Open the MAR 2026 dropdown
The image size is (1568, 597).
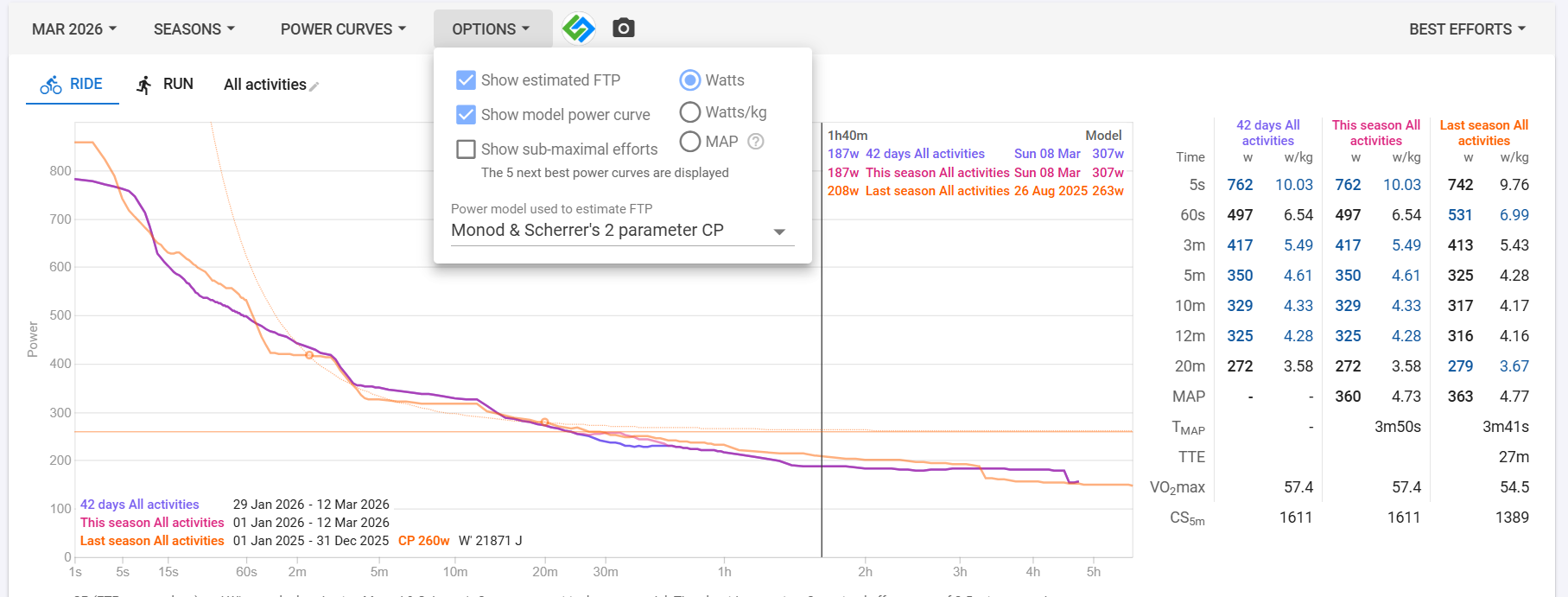pos(74,29)
